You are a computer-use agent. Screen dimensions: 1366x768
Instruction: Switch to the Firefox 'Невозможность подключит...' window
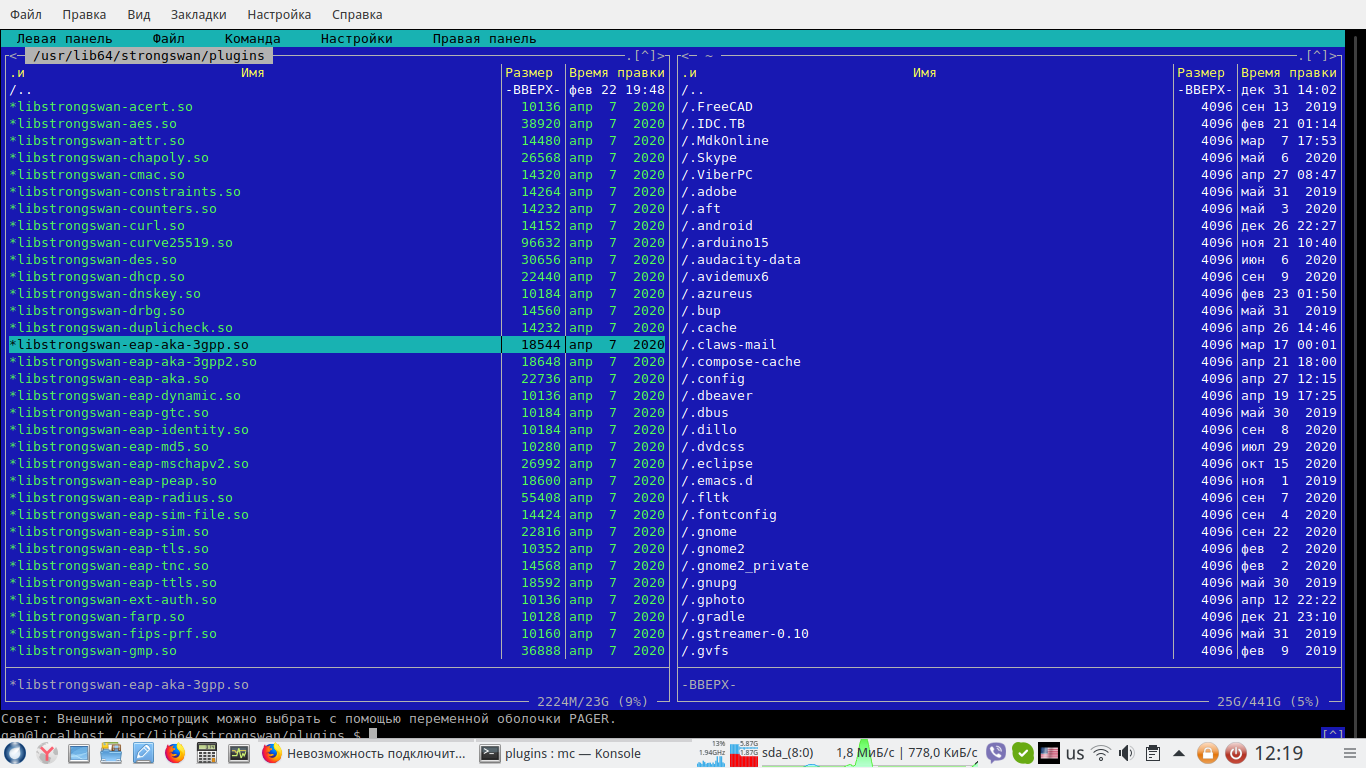tap(364, 753)
